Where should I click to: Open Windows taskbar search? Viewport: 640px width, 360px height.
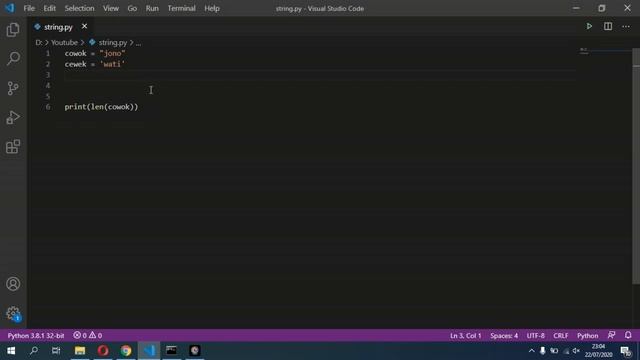click(x=34, y=351)
